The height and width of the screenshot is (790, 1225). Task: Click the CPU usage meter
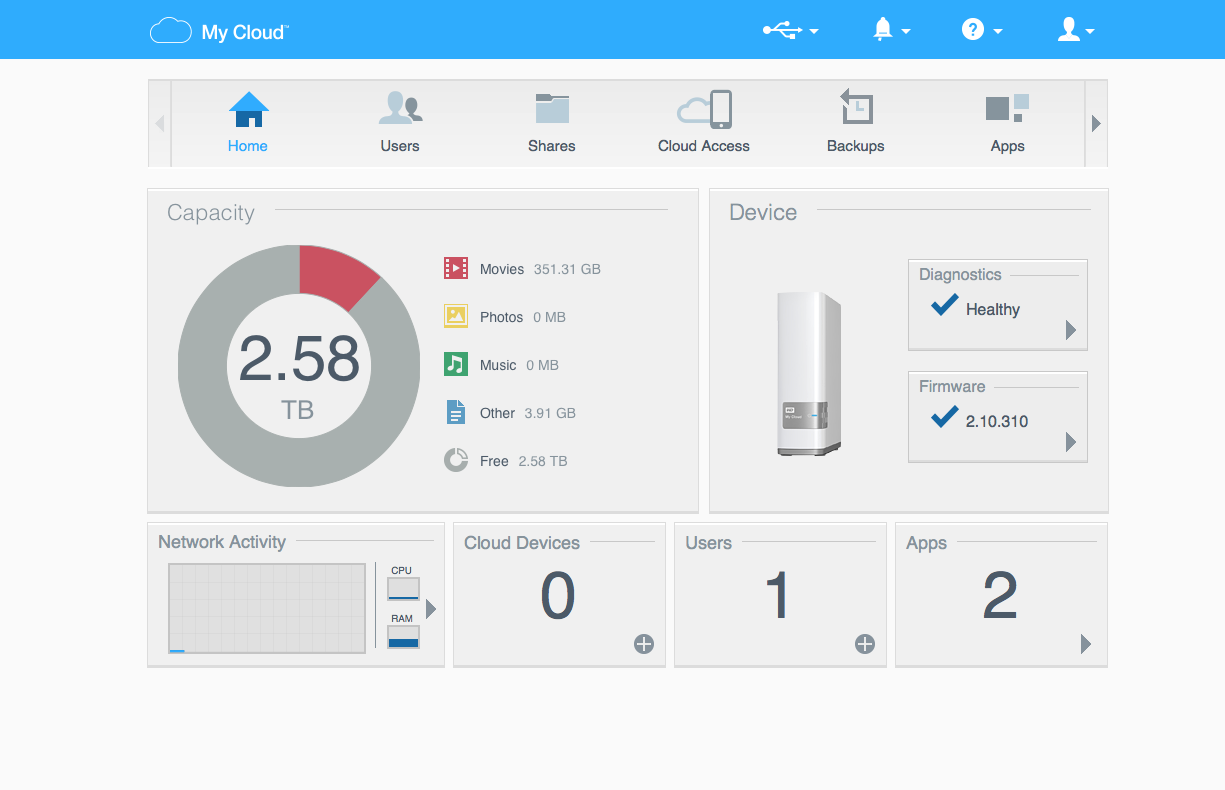(x=403, y=589)
